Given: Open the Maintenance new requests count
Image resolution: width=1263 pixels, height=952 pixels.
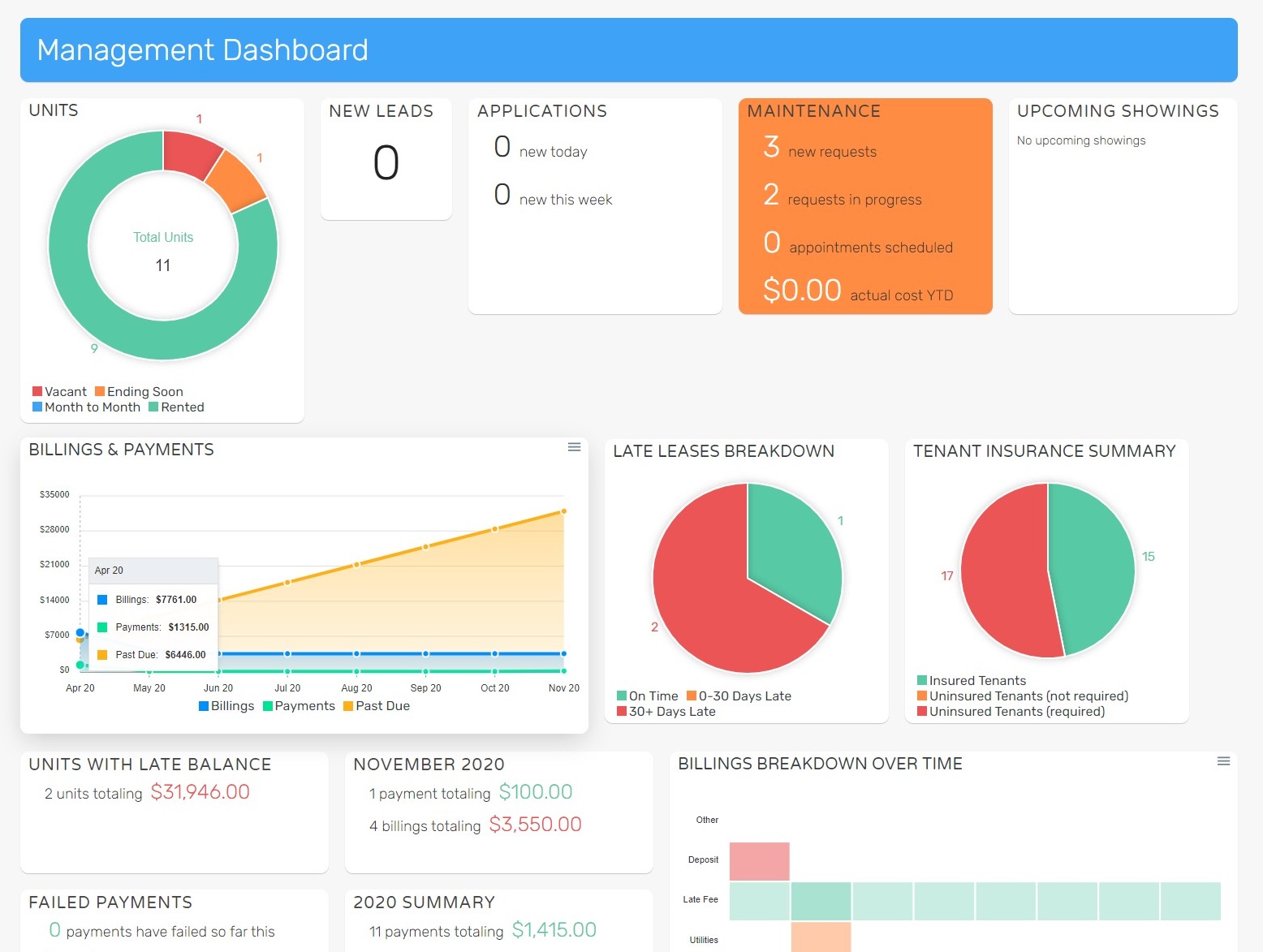Looking at the screenshot, I should [771, 148].
